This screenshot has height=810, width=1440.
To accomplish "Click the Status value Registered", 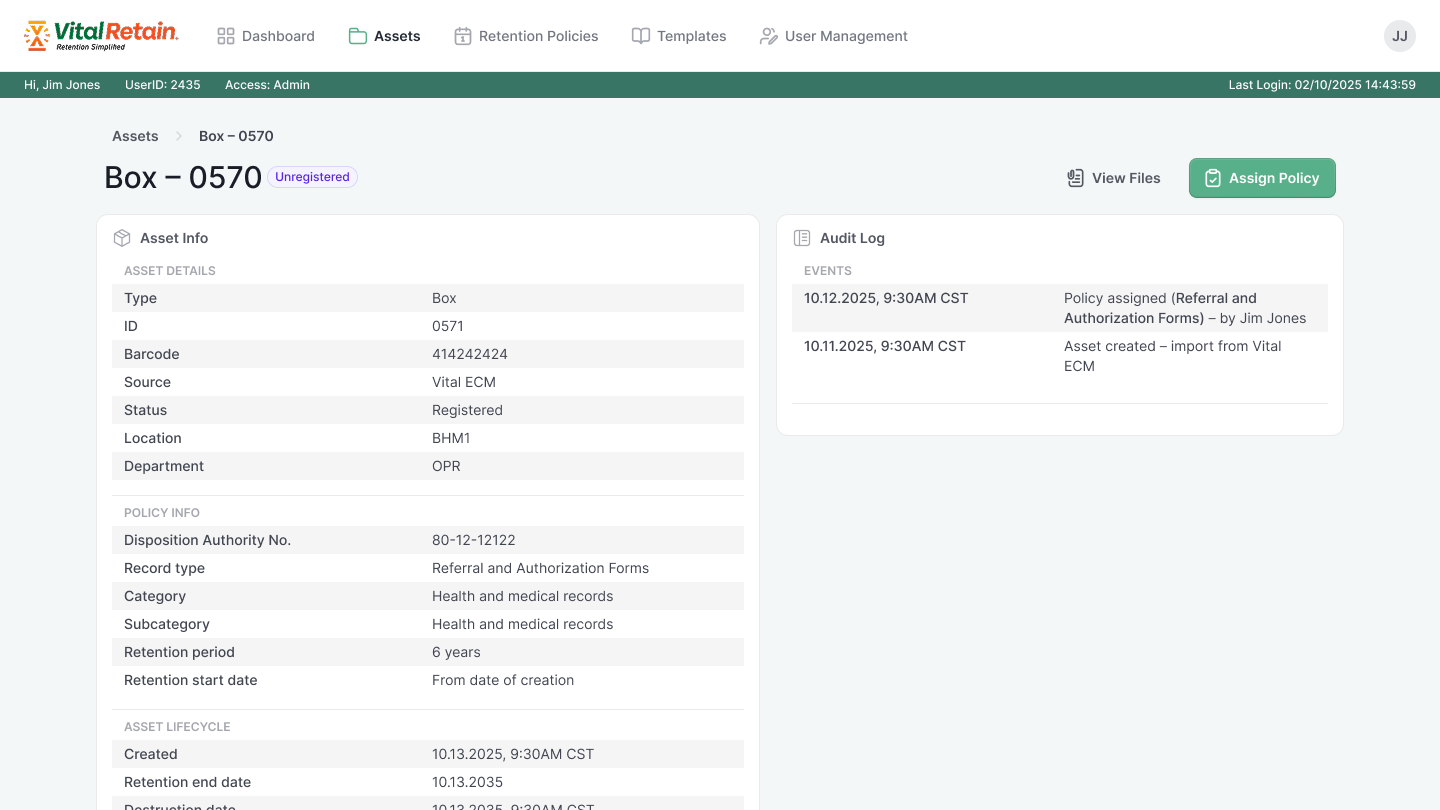I will [467, 410].
